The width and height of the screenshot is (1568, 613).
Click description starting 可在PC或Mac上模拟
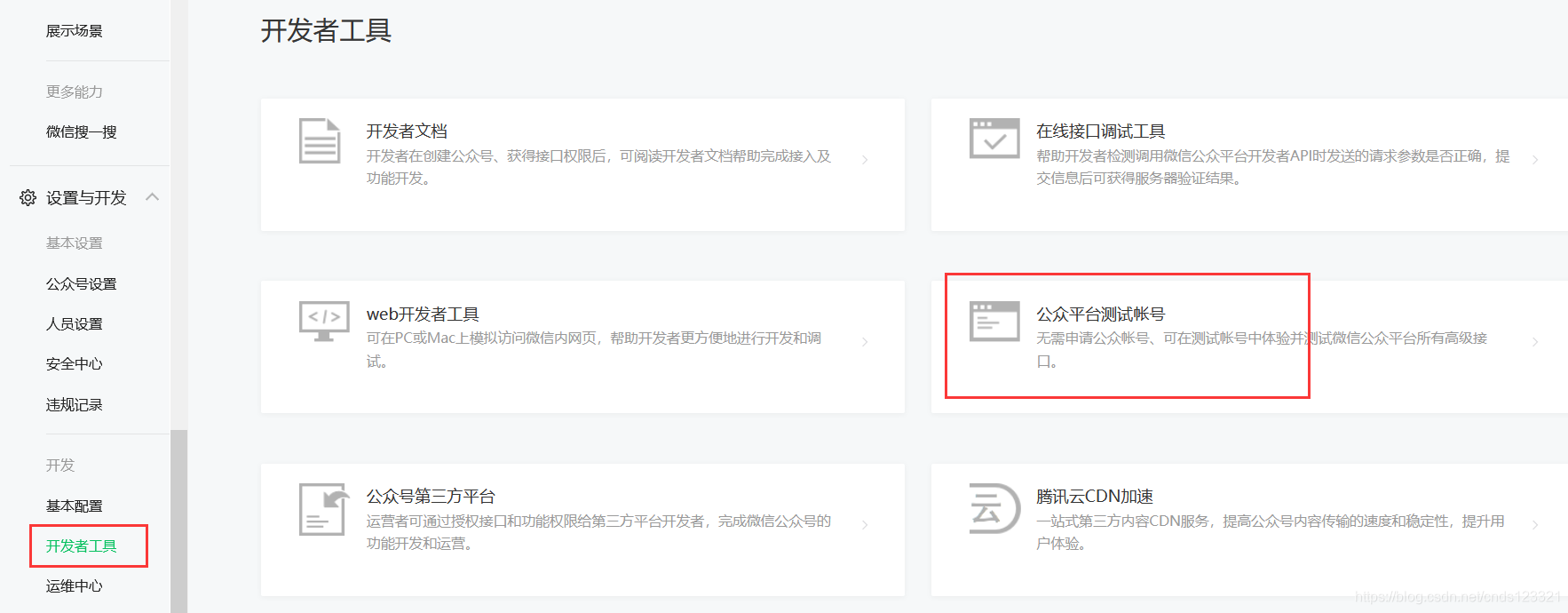(594, 349)
